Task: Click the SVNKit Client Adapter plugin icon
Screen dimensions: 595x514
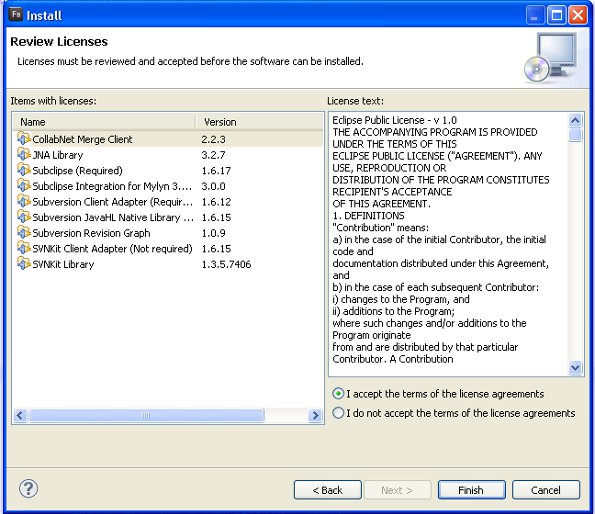Action: (x=24, y=248)
